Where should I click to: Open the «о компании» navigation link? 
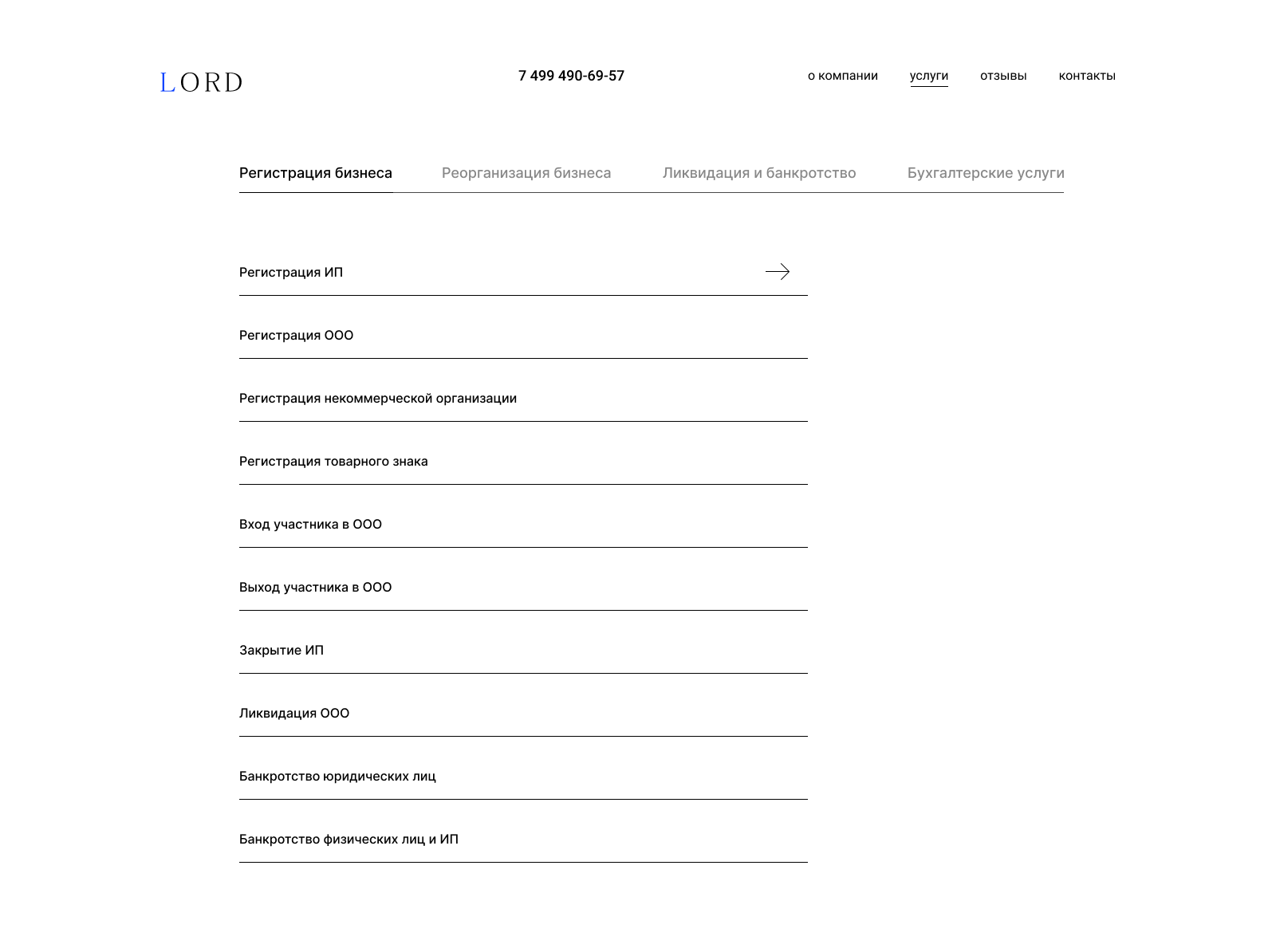point(842,76)
